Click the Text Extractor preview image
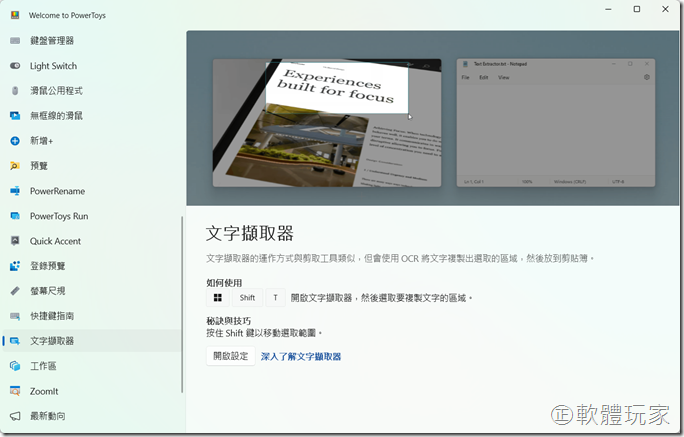This screenshot has width=684, height=437. point(435,122)
